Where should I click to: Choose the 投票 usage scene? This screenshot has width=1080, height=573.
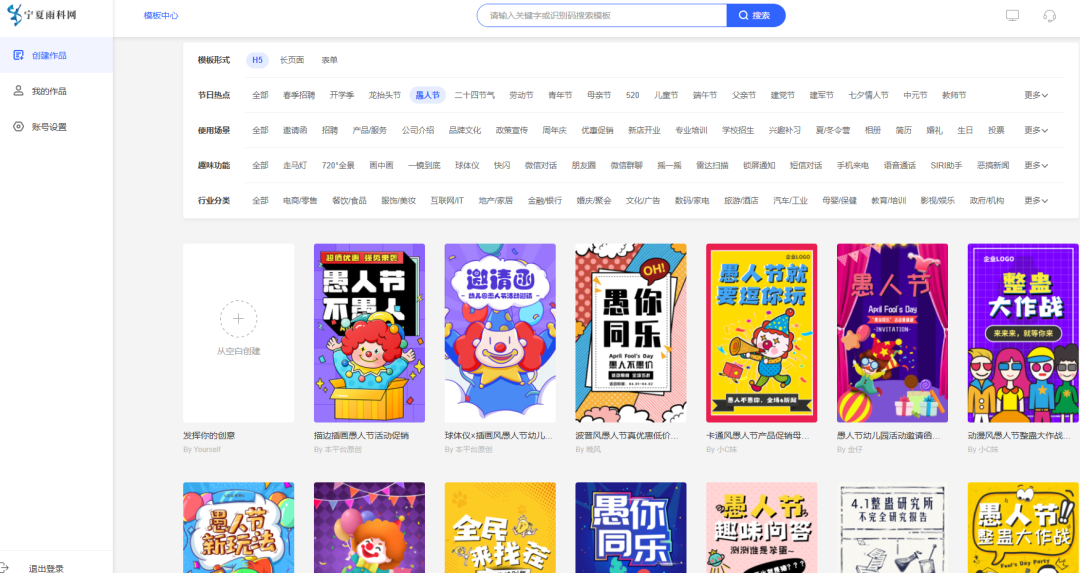996,130
